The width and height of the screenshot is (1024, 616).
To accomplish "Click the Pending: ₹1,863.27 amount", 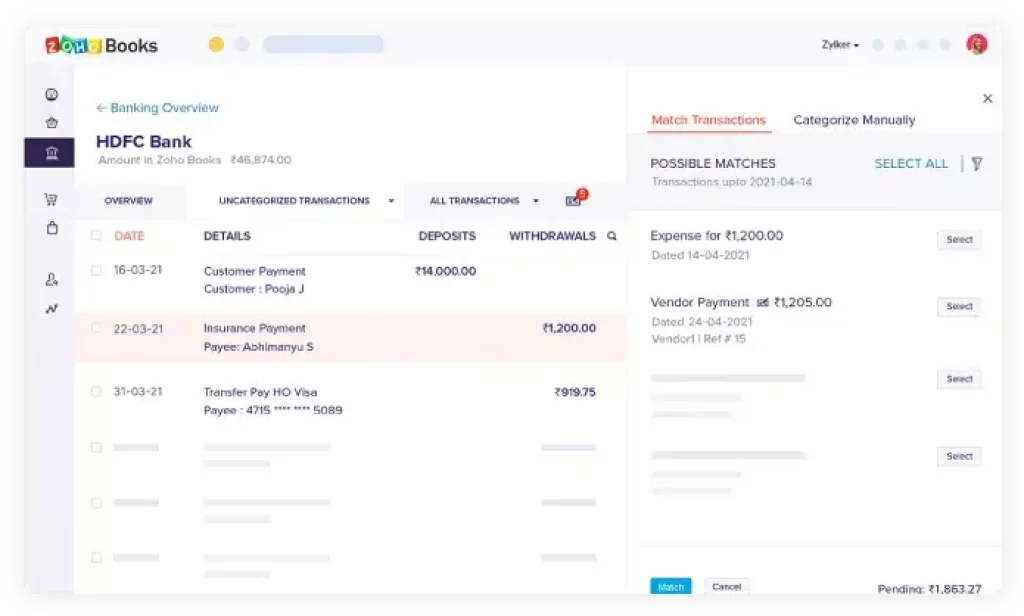I will coord(929,589).
